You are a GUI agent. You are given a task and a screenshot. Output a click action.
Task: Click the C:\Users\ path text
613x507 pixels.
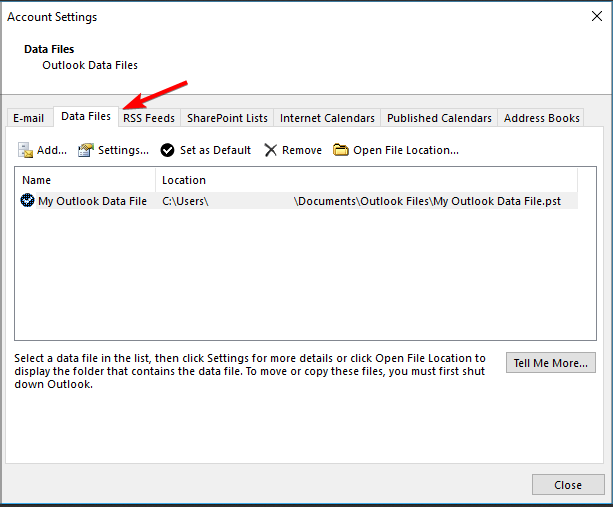pyautogui.click(x=185, y=201)
